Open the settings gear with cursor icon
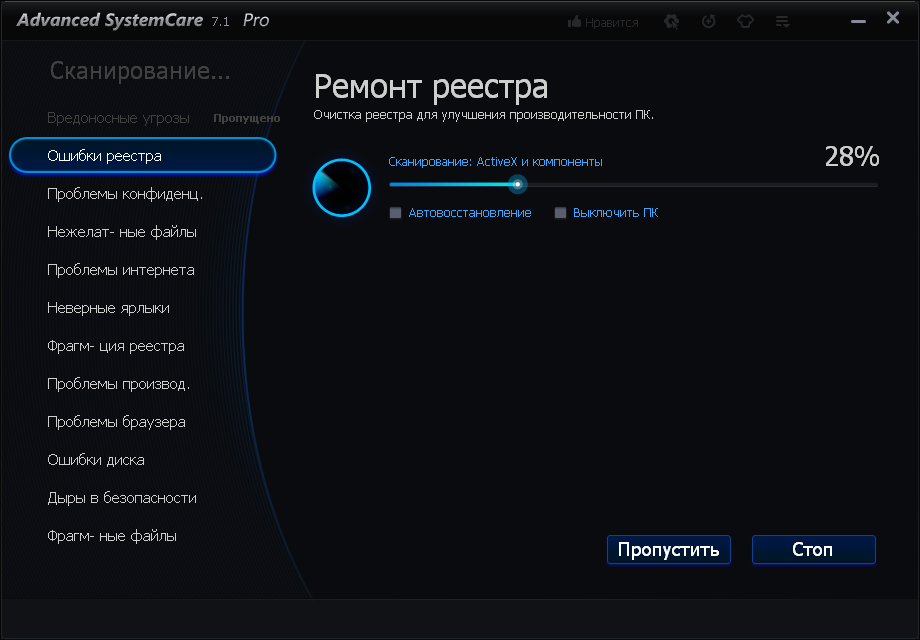Image resolution: width=920 pixels, height=640 pixels. [671, 22]
